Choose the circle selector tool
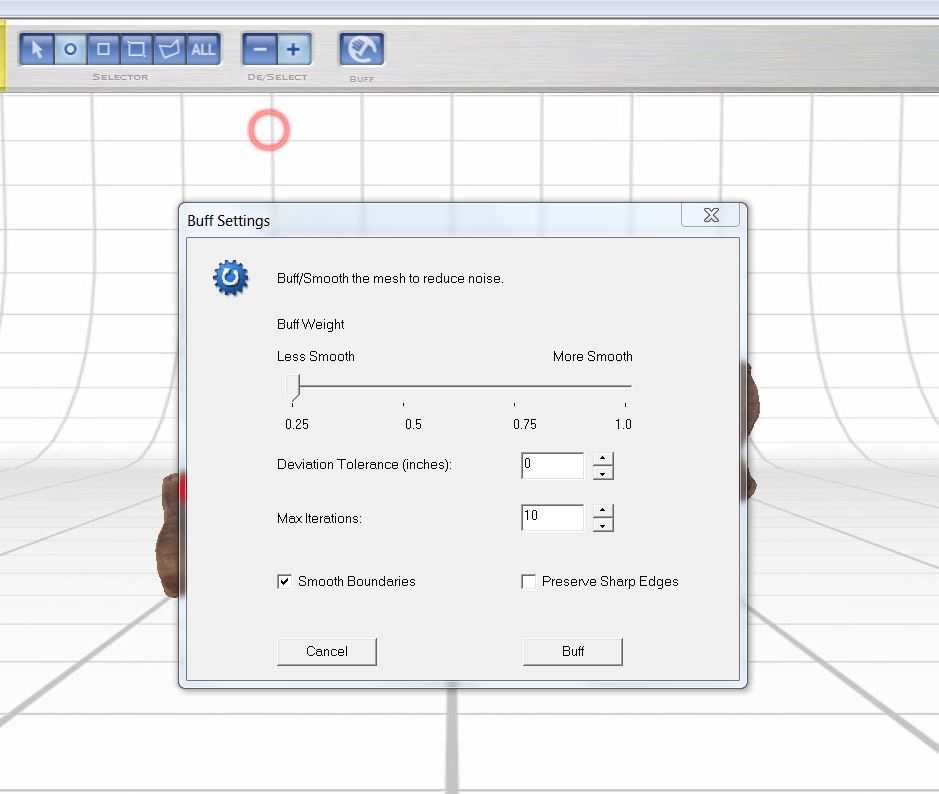This screenshot has width=939, height=794. point(71,49)
